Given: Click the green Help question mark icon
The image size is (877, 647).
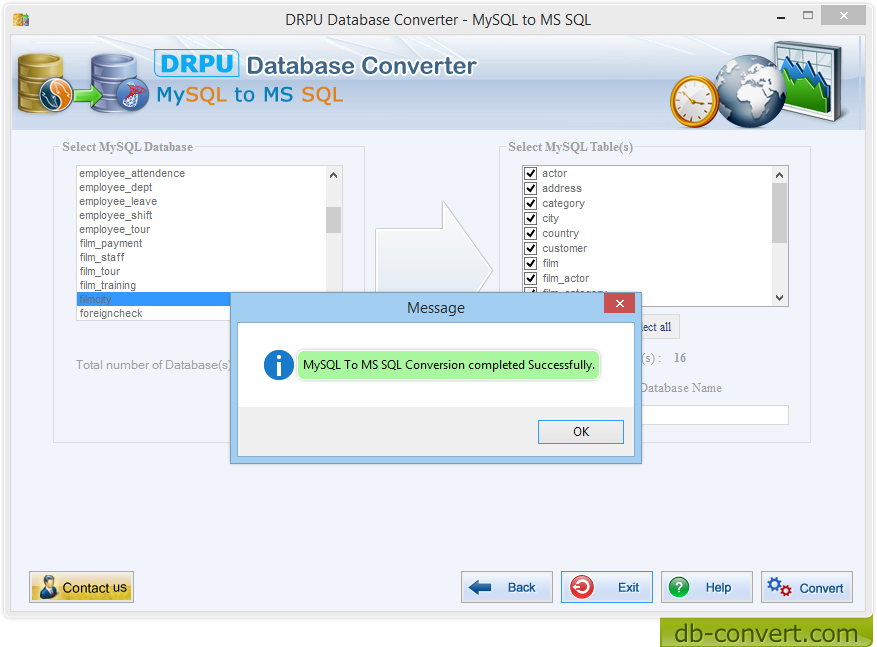Looking at the screenshot, I should 679,587.
